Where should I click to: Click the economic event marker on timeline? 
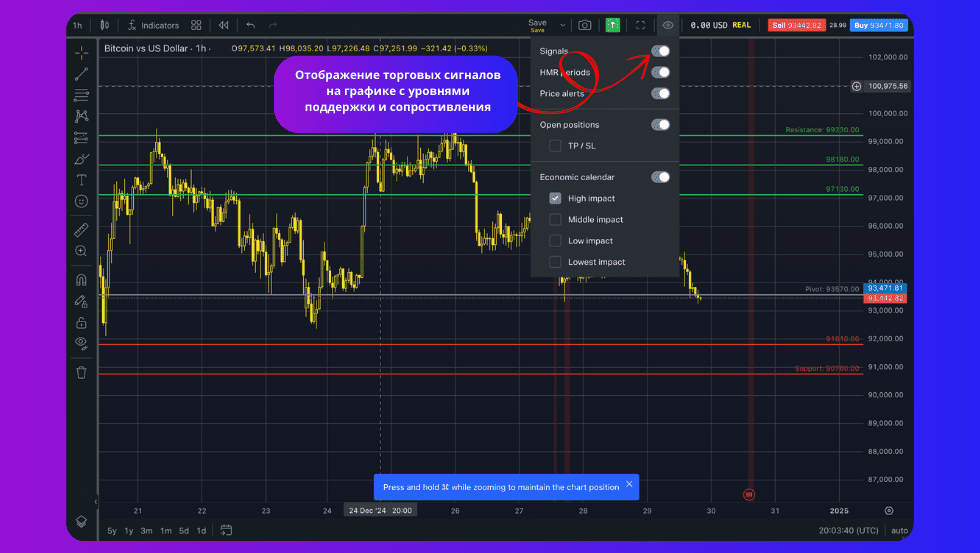point(749,495)
